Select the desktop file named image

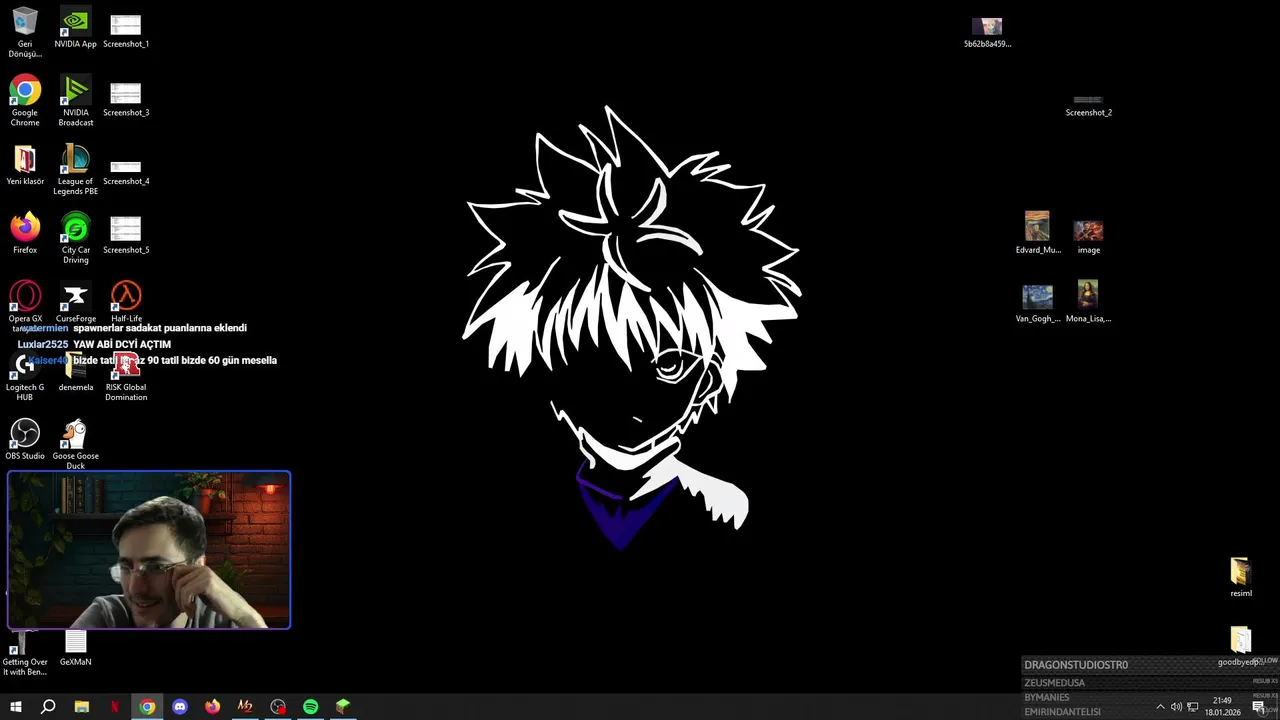1088,237
